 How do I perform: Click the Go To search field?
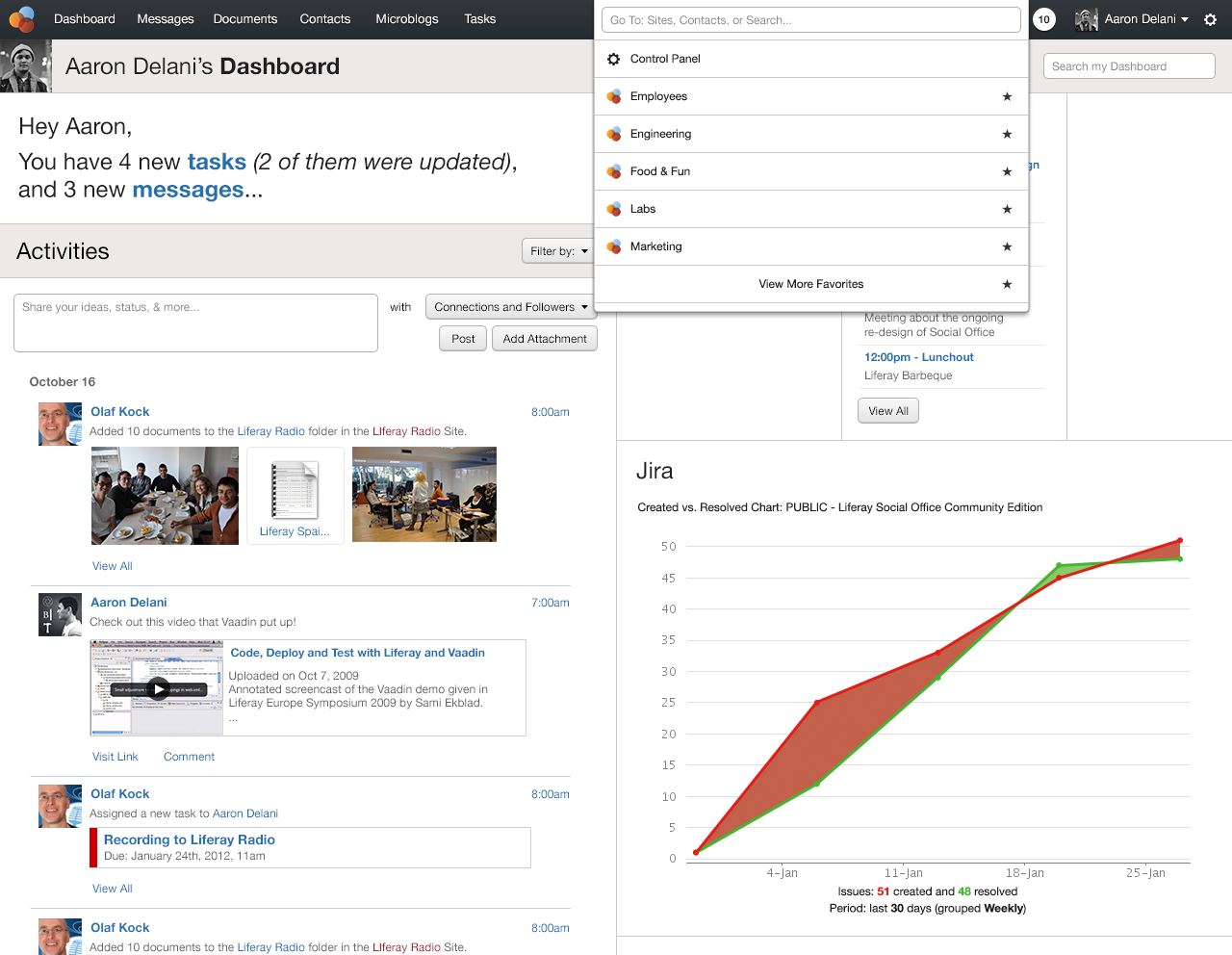pyautogui.click(x=810, y=19)
